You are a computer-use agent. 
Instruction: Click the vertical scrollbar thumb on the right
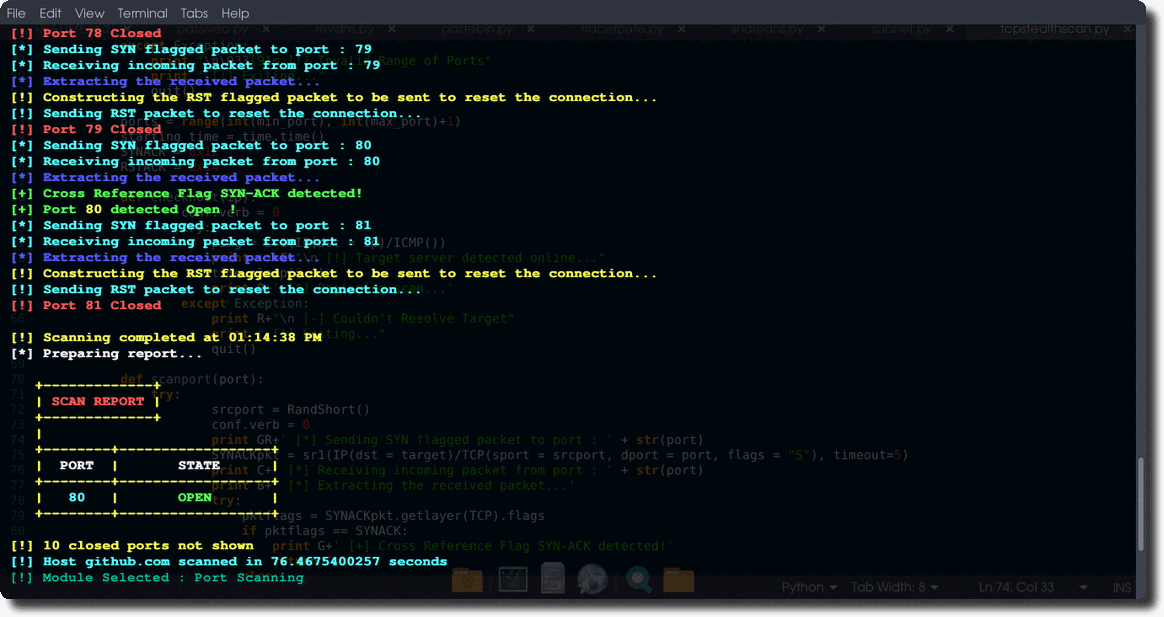point(1139,505)
